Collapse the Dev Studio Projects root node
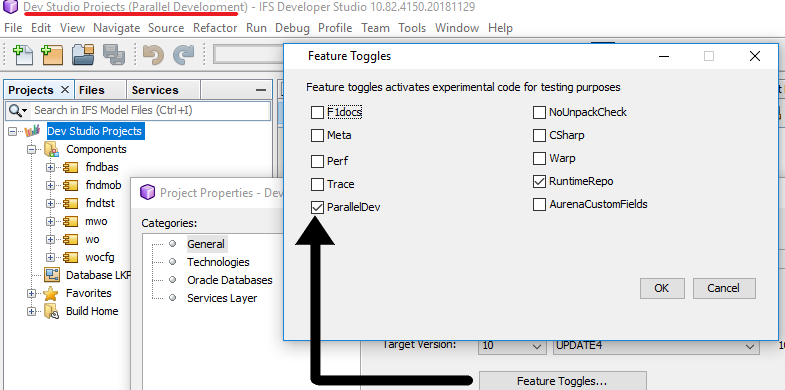The width and height of the screenshot is (785, 390). click(13, 131)
